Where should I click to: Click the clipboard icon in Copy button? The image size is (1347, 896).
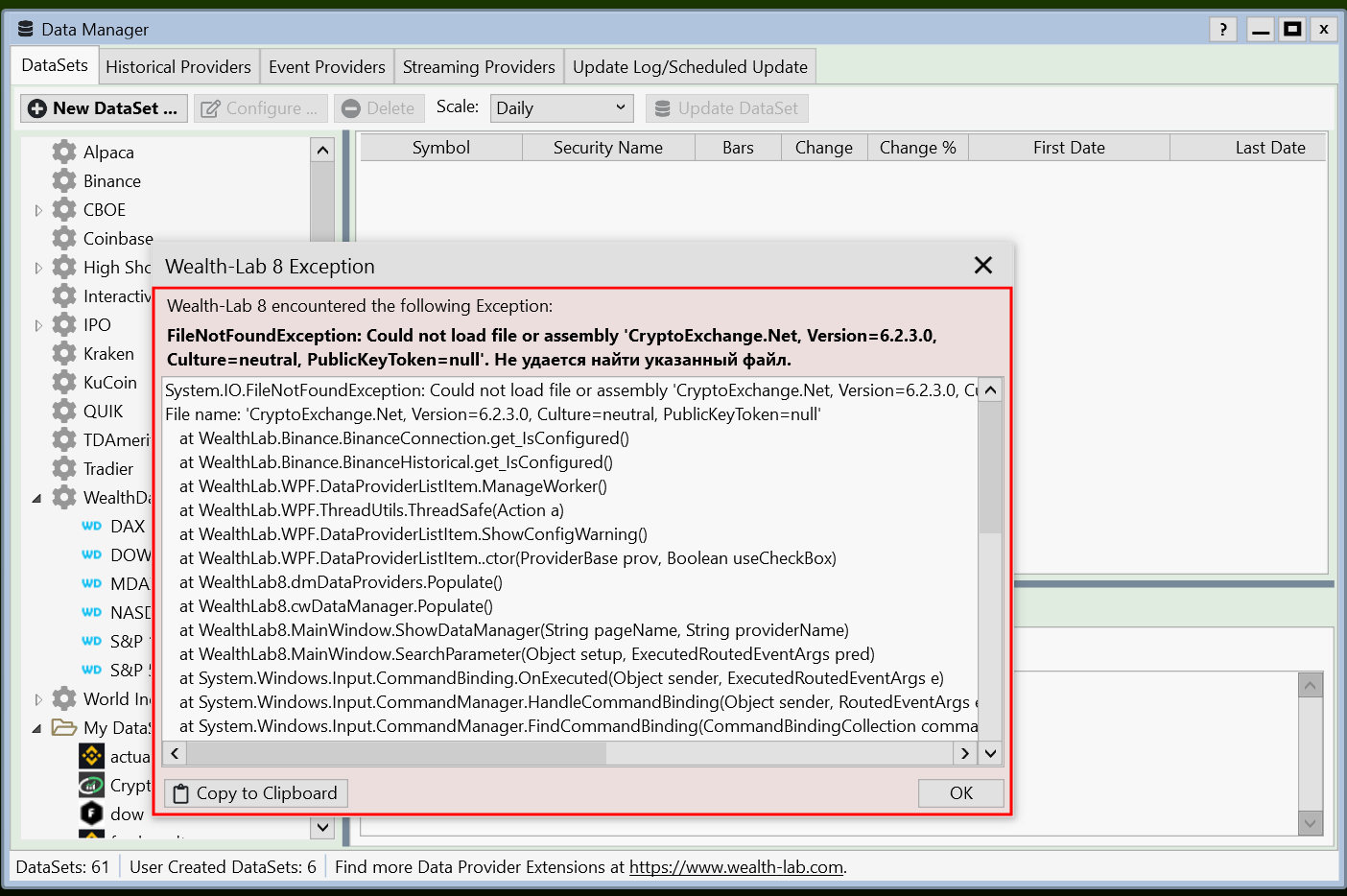(x=181, y=793)
